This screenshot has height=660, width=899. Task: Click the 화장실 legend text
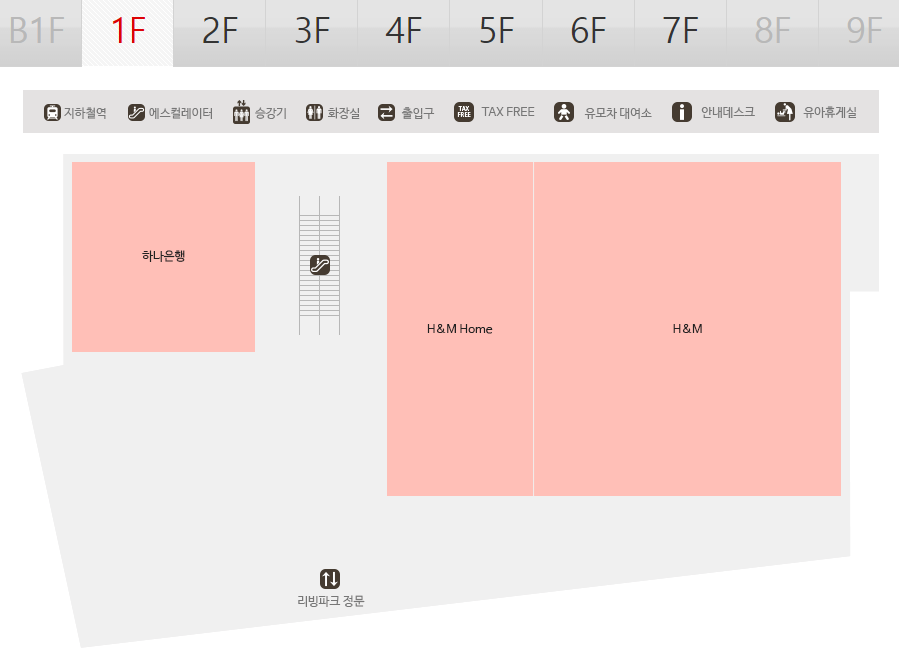(343, 113)
